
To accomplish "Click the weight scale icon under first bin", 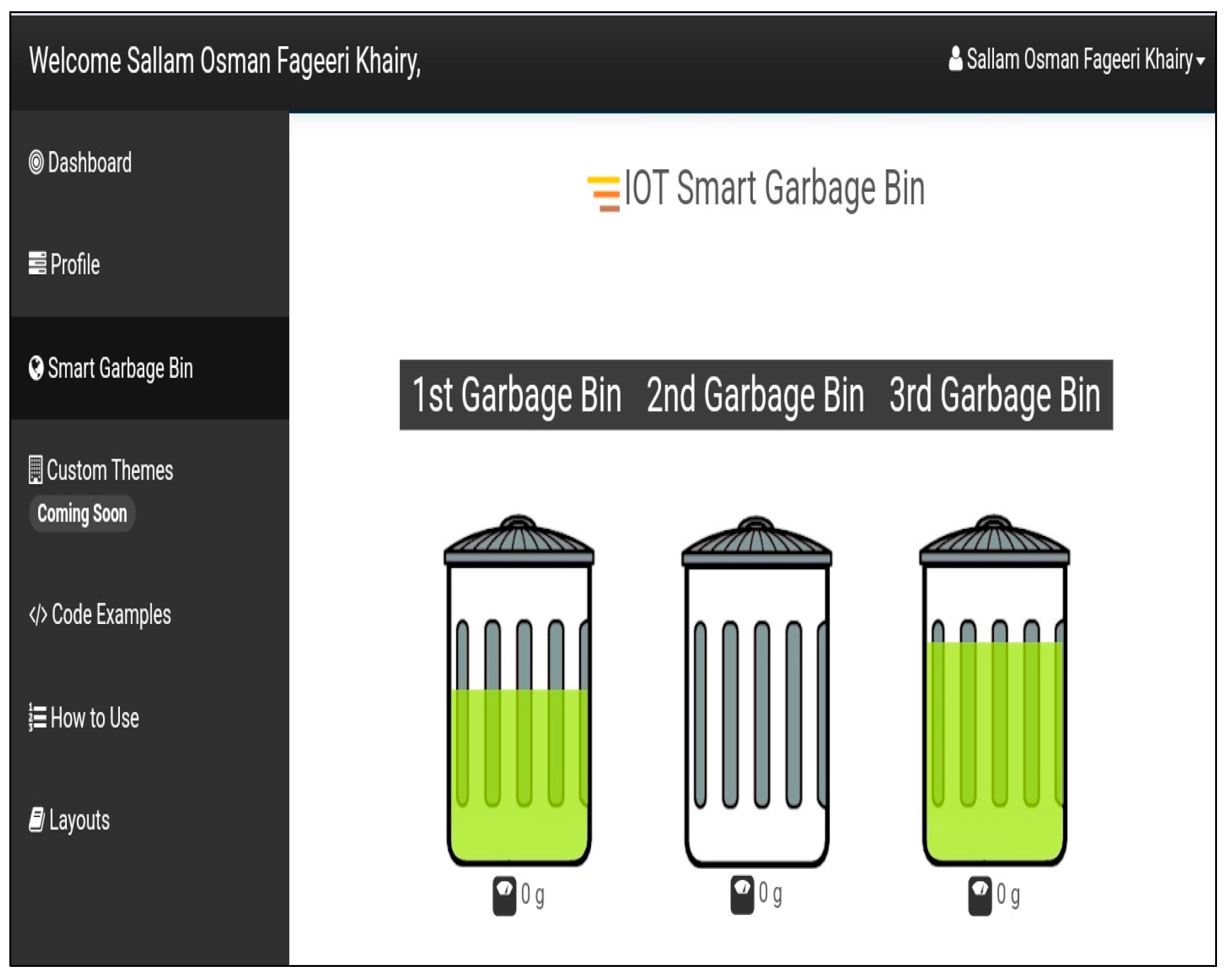I will pyautogui.click(x=504, y=896).
